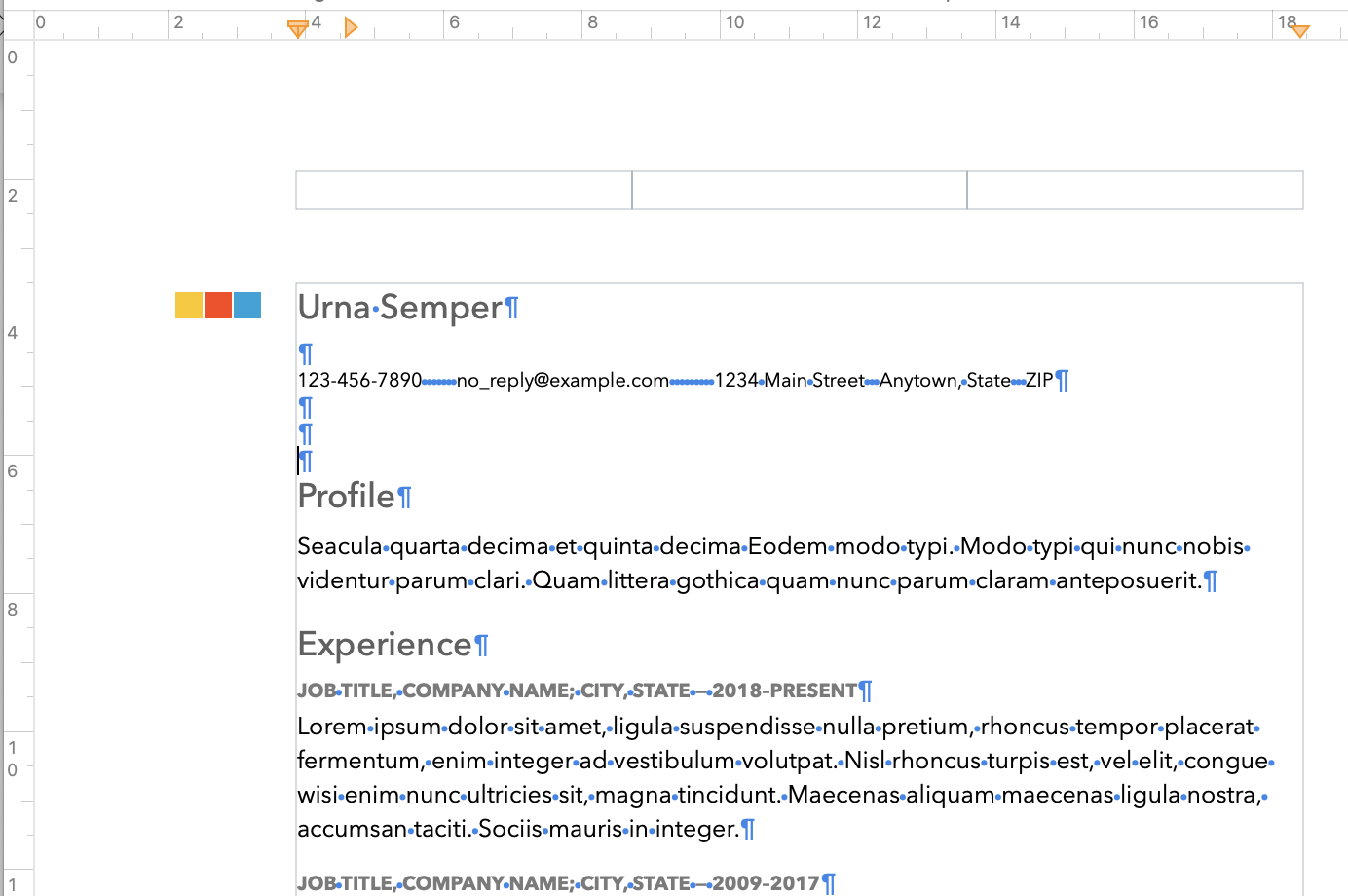
Task: Click the "ZIP" text
Action: click(x=1039, y=380)
